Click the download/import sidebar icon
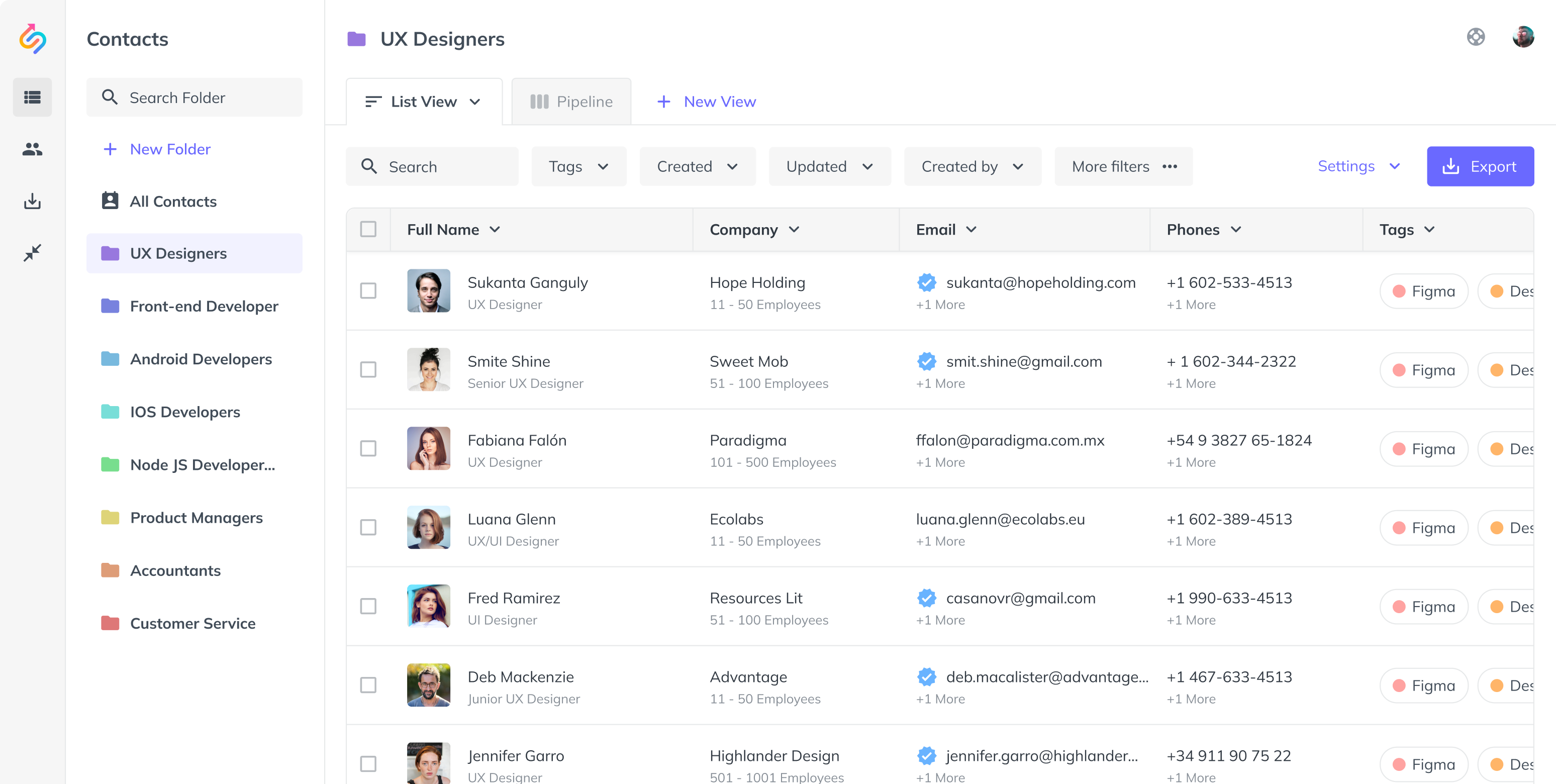 click(x=32, y=201)
